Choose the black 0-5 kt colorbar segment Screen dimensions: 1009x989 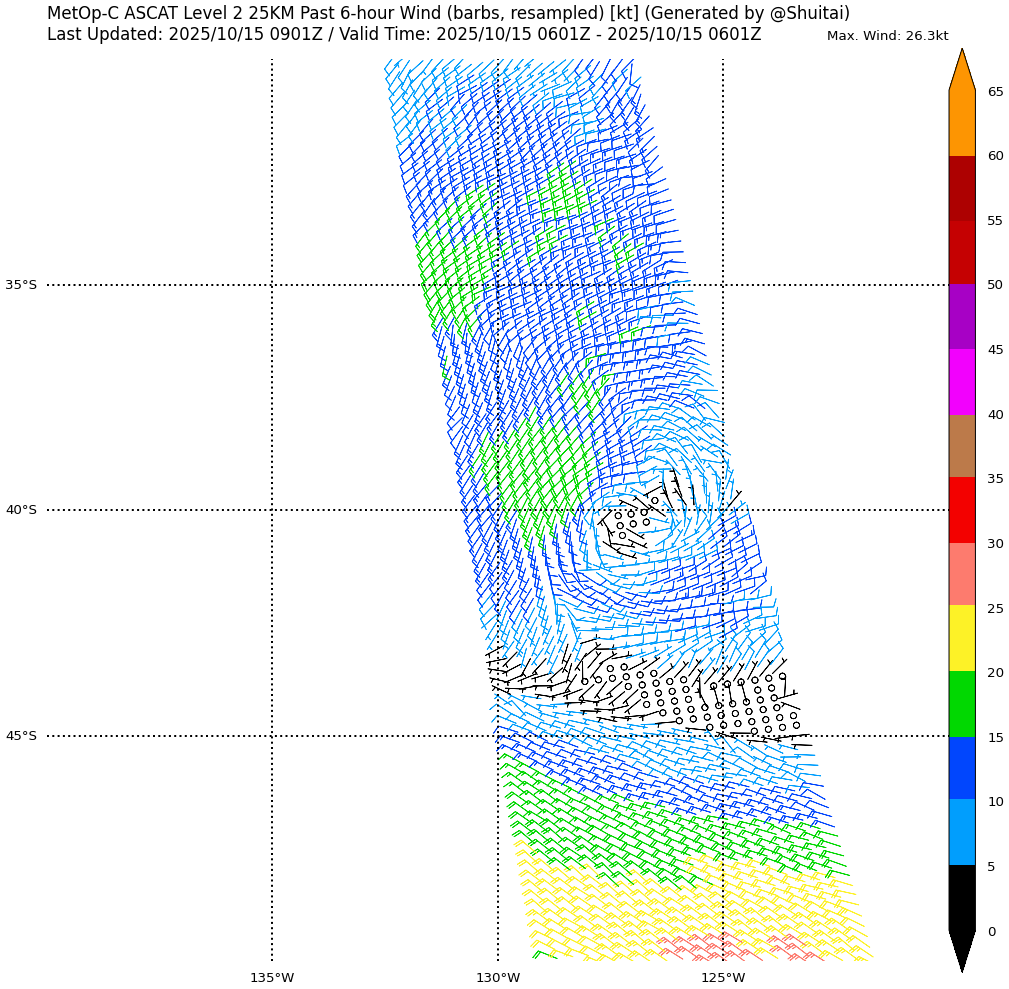point(961,898)
